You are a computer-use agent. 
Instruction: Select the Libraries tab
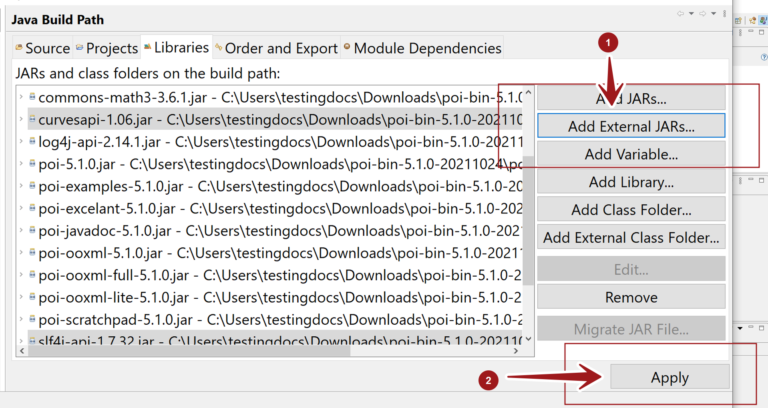point(176,47)
